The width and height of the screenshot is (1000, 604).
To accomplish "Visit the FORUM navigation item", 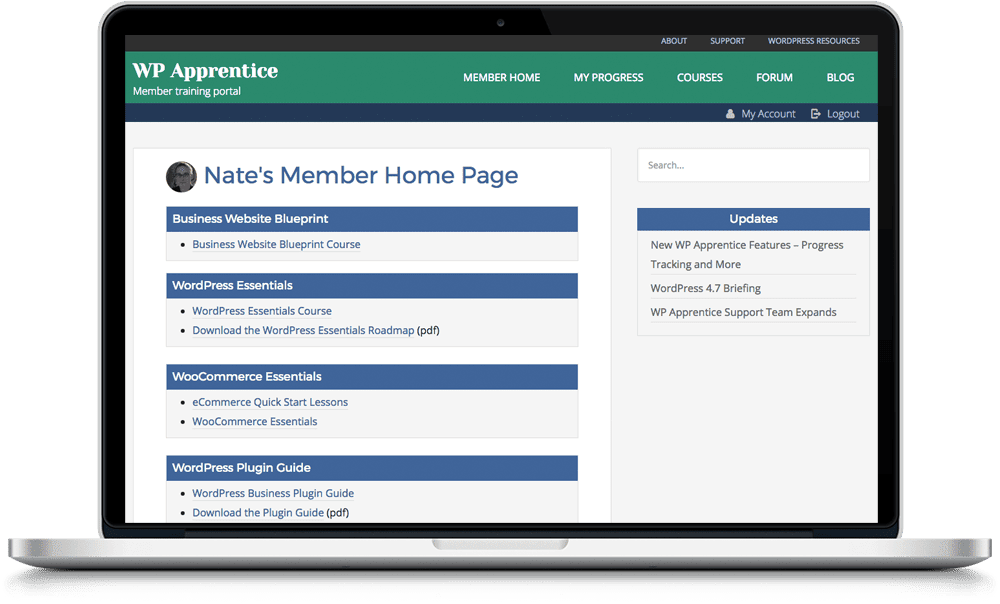I will pos(774,77).
